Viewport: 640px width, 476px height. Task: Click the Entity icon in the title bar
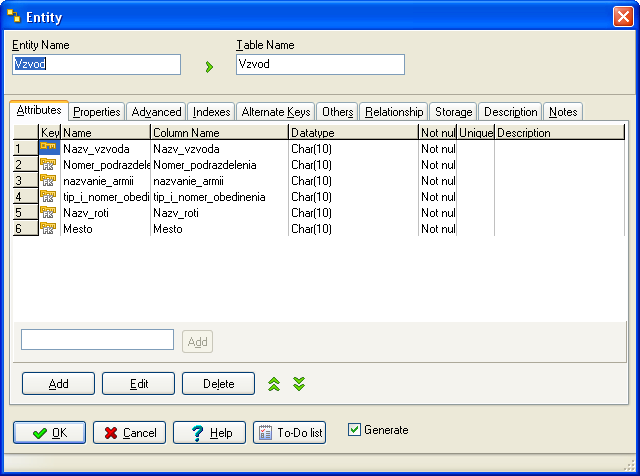pos(14,16)
